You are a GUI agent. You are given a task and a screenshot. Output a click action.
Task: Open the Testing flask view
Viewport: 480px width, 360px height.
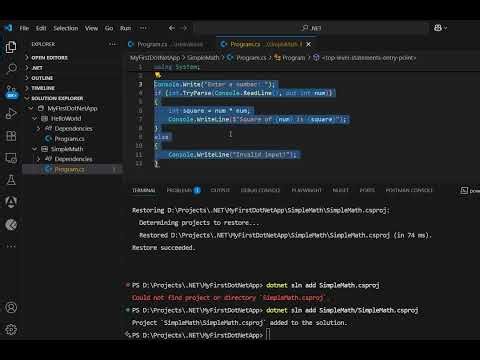pyautogui.click(x=11, y=180)
